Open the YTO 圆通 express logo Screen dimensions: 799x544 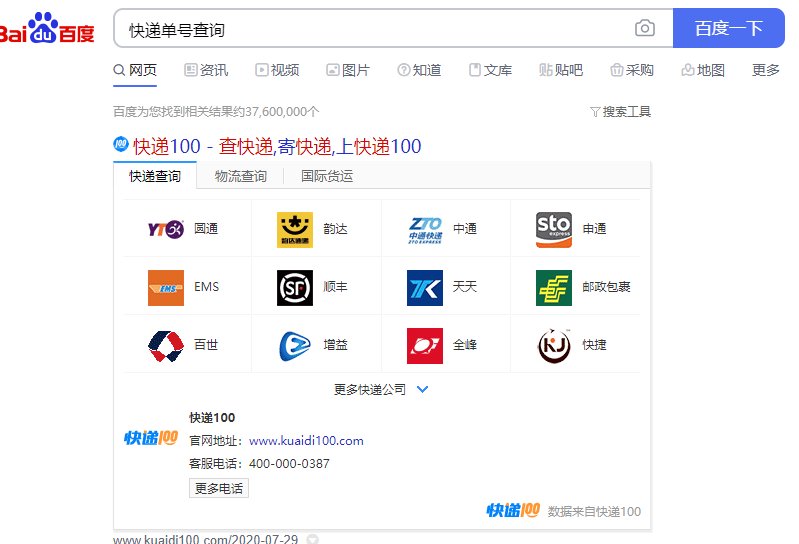pyautogui.click(x=165, y=229)
